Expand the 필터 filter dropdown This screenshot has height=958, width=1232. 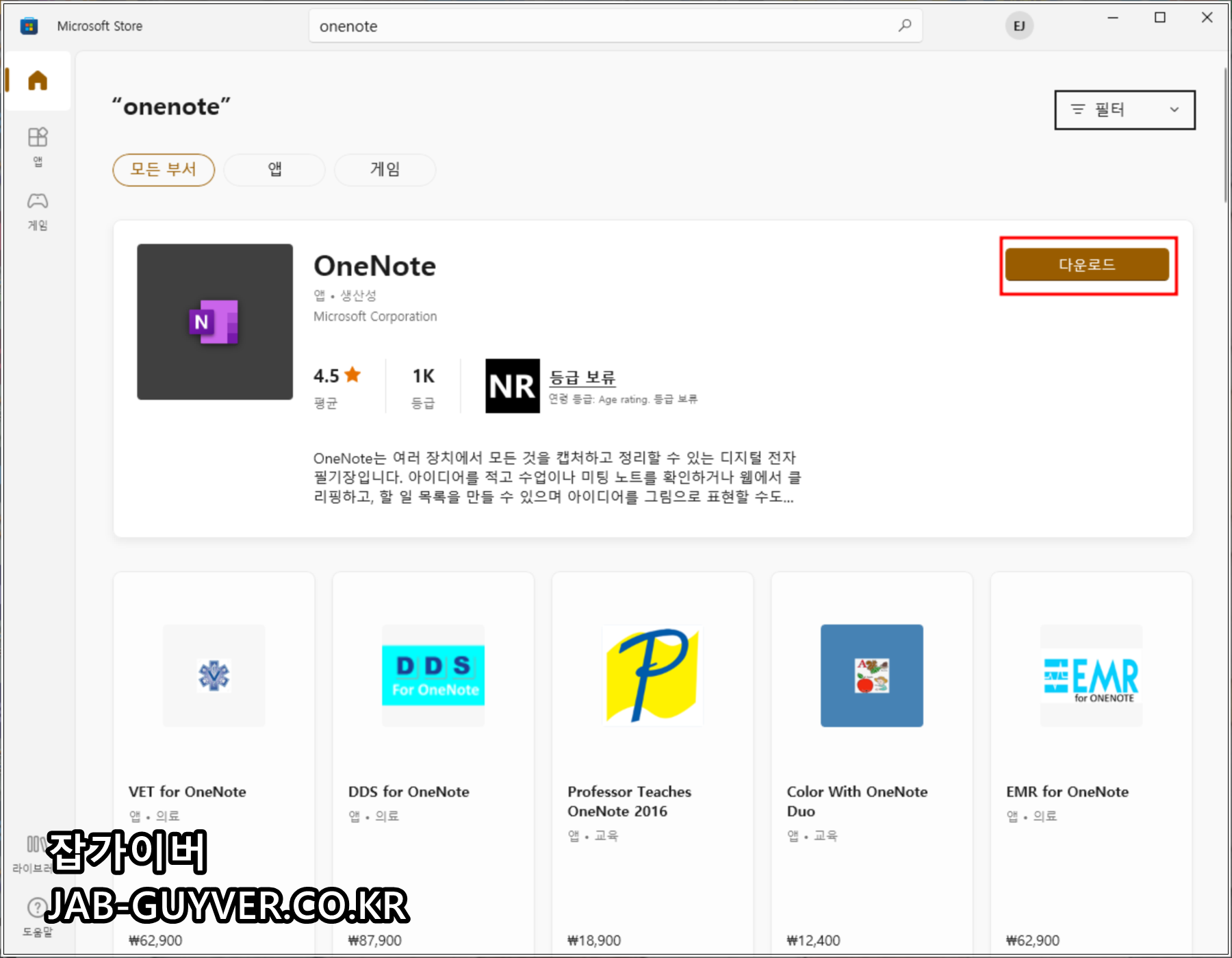coord(1125,110)
